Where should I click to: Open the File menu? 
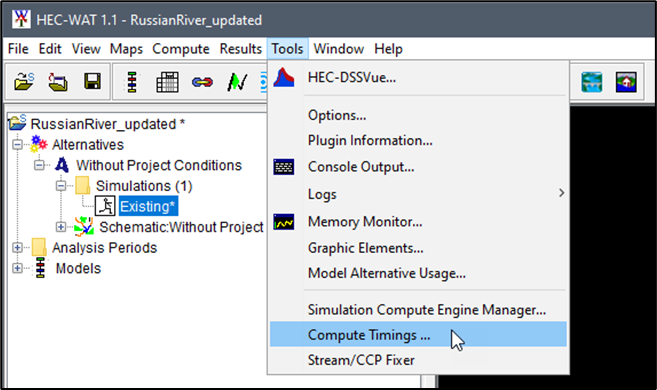[18, 49]
